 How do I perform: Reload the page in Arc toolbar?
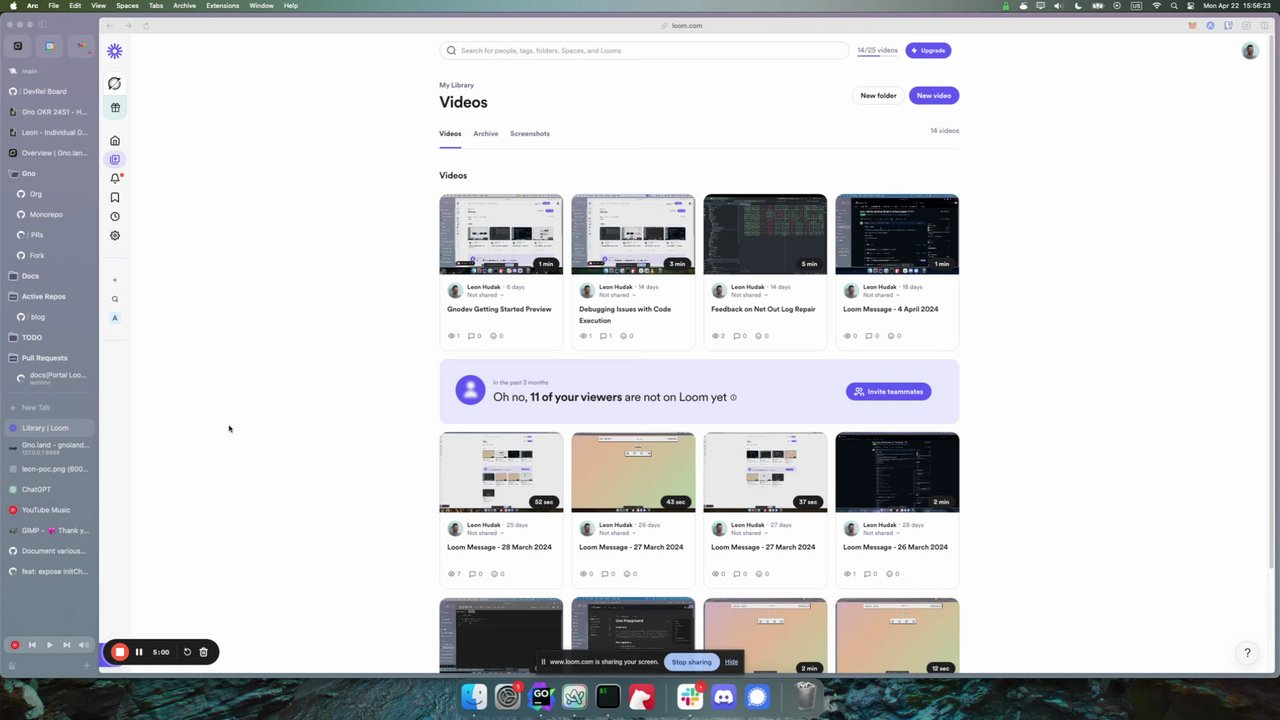click(x=146, y=26)
